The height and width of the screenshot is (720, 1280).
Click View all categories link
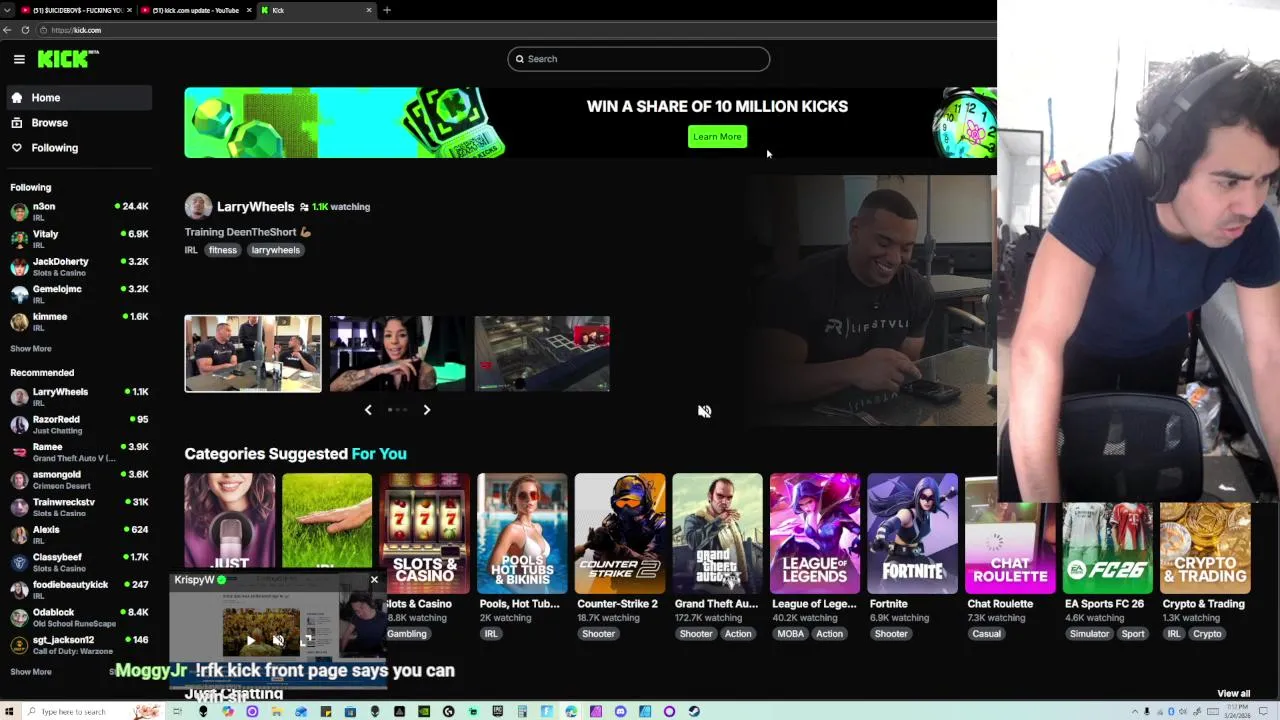coord(1233,694)
